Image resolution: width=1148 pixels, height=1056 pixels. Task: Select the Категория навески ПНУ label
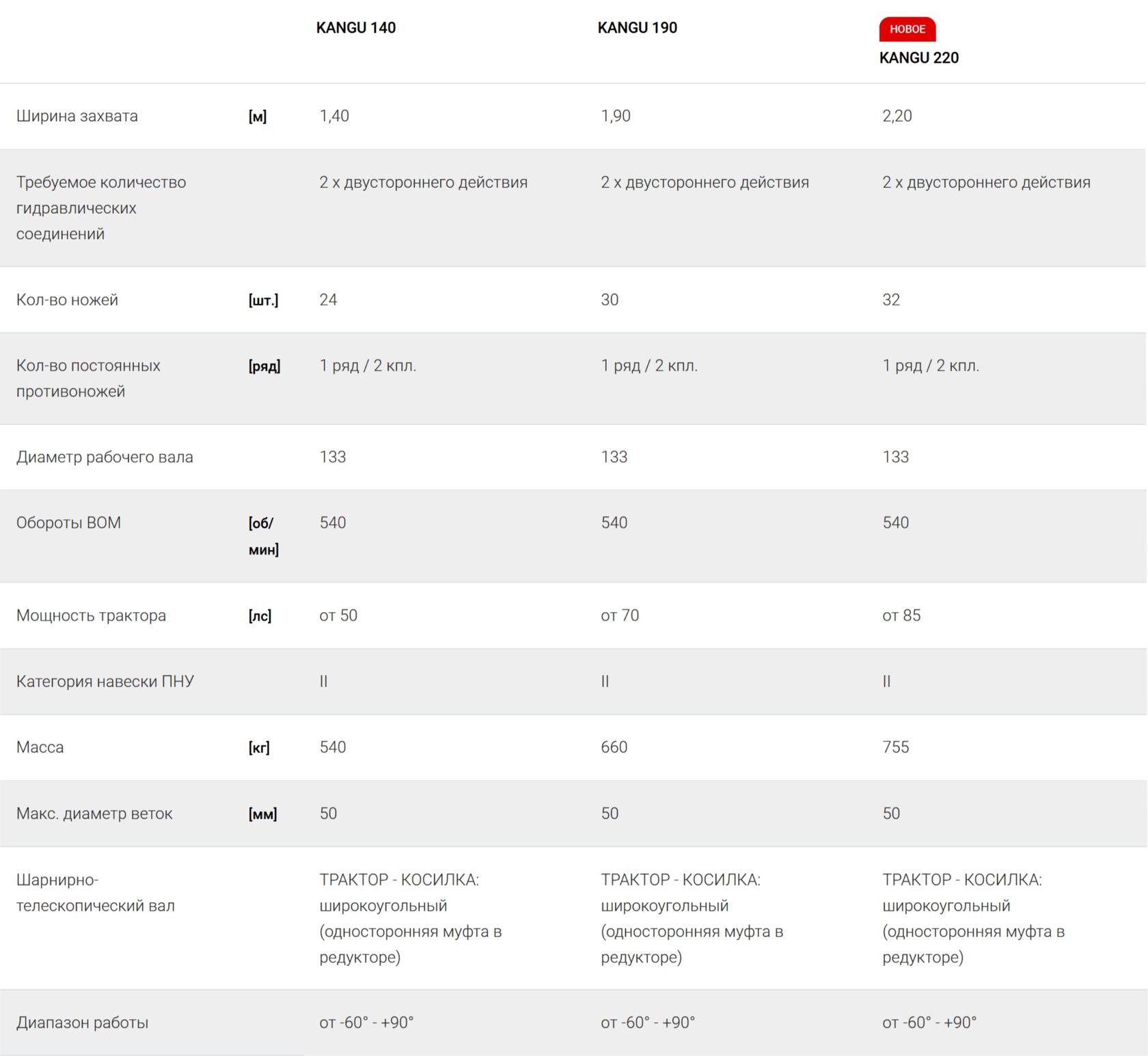[105, 682]
